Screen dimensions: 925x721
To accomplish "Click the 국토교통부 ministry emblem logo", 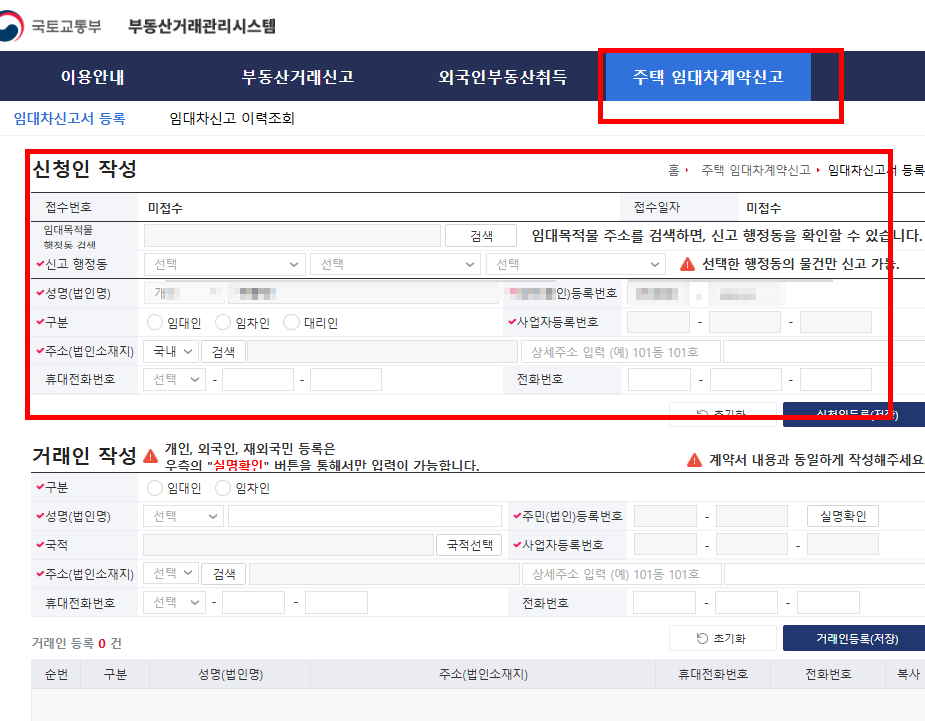I will (13, 25).
